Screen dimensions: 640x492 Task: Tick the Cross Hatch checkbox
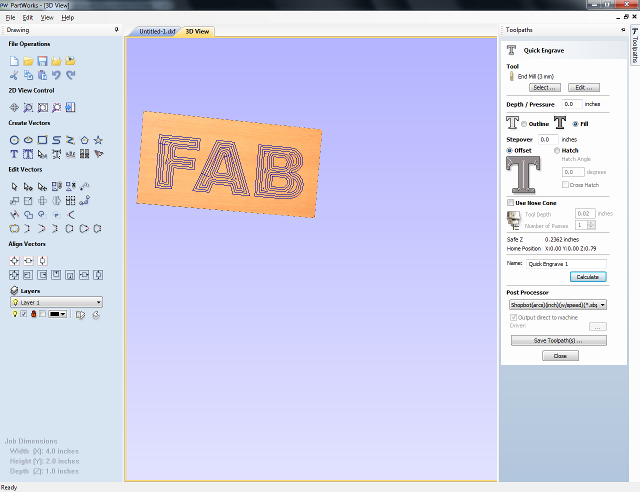coord(565,185)
